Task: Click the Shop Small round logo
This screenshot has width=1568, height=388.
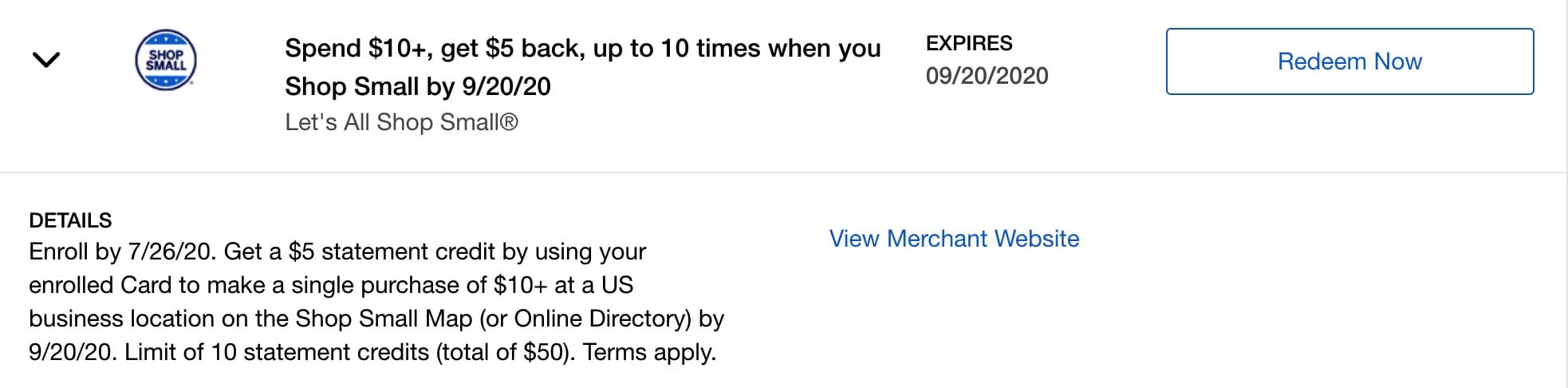Action: (166, 61)
